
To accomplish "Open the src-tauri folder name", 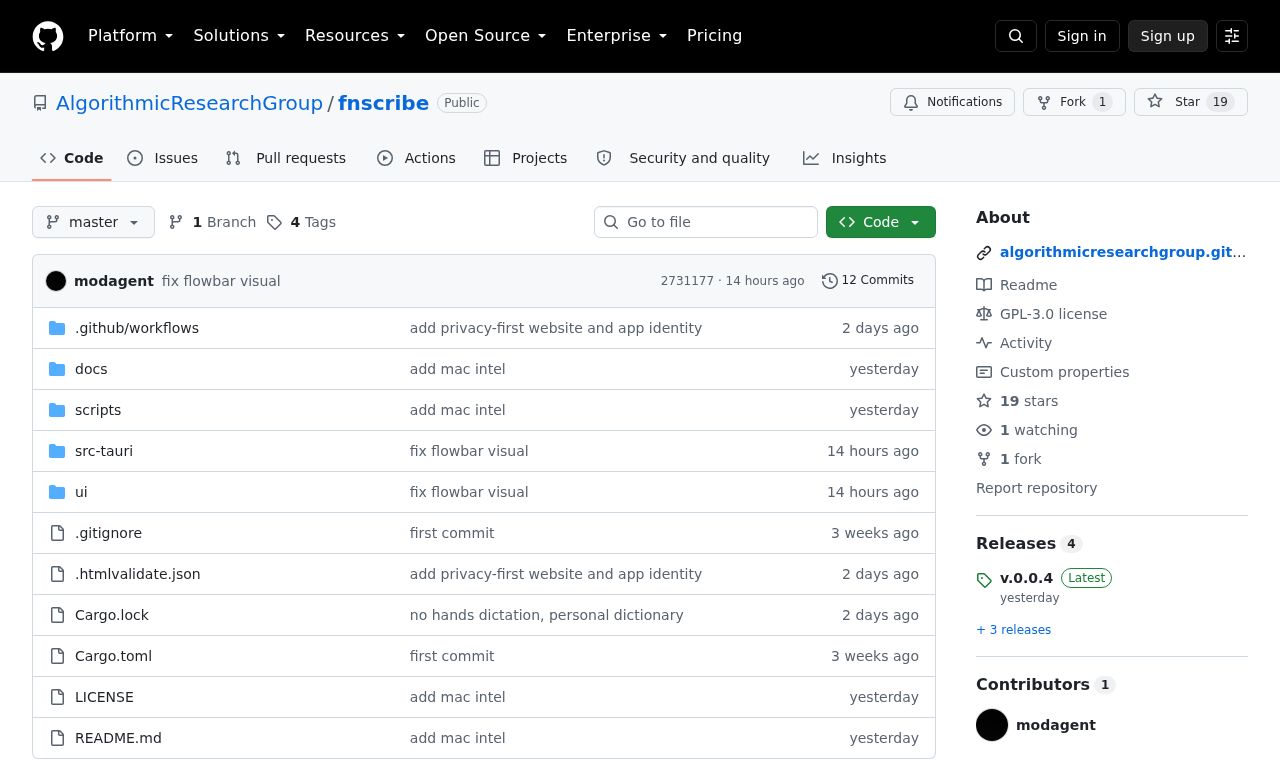I will tap(104, 451).
